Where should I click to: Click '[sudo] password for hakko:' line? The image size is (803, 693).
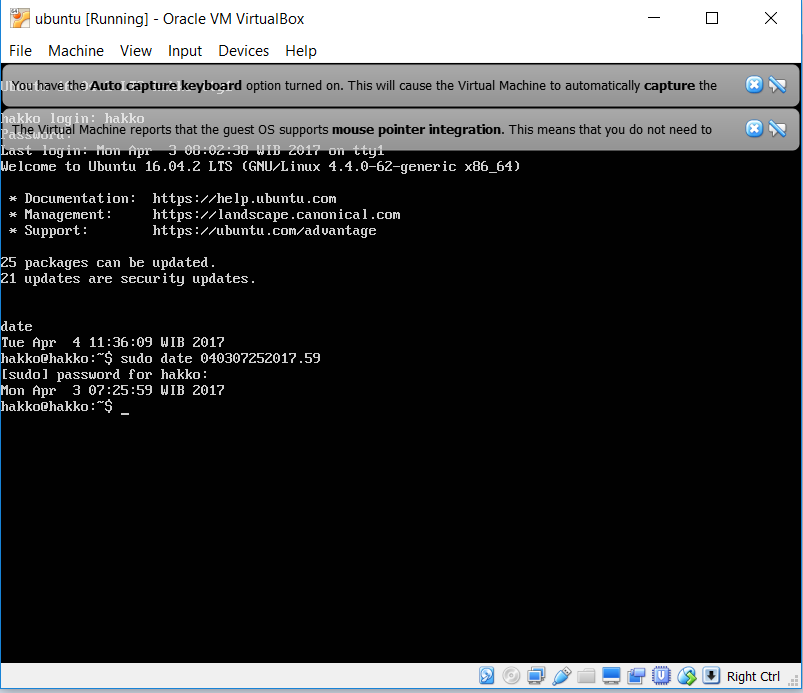[x=104, y=374]
